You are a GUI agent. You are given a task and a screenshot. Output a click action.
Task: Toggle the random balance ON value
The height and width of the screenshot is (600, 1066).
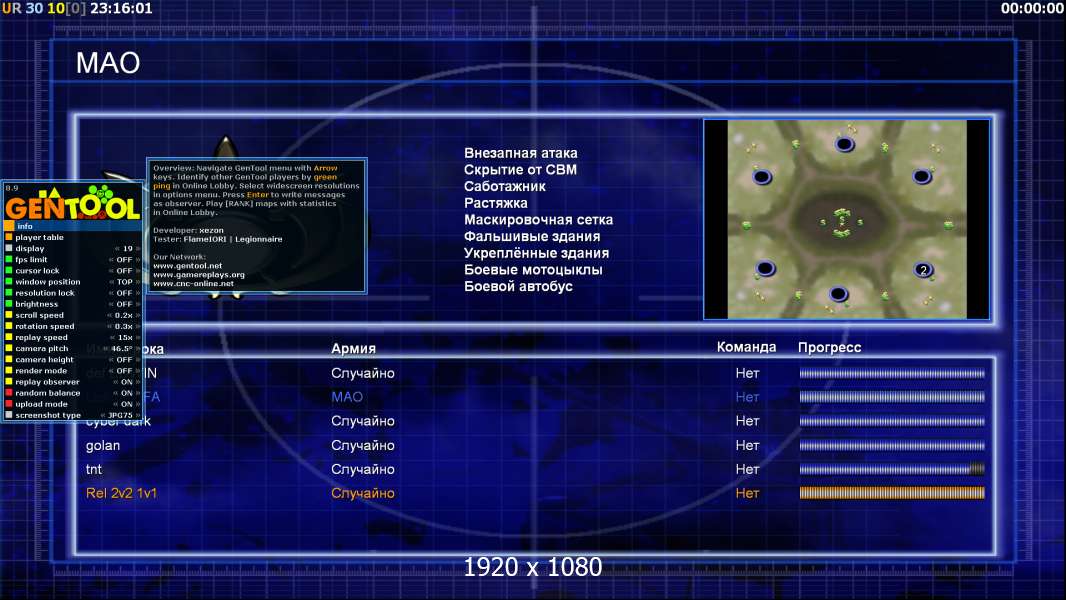click(126, 393)
